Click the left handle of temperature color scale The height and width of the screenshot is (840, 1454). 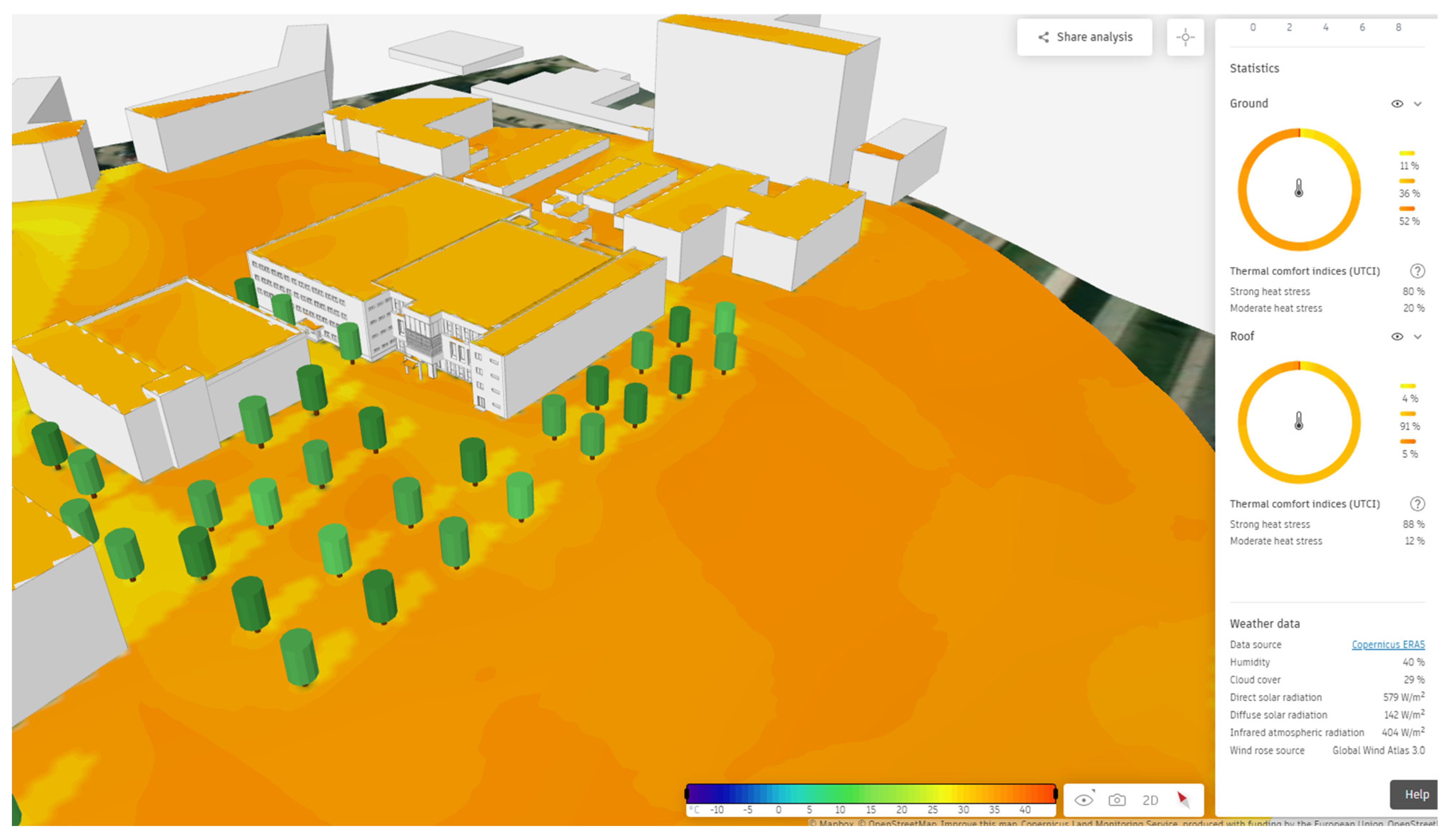tap(687, 794)
